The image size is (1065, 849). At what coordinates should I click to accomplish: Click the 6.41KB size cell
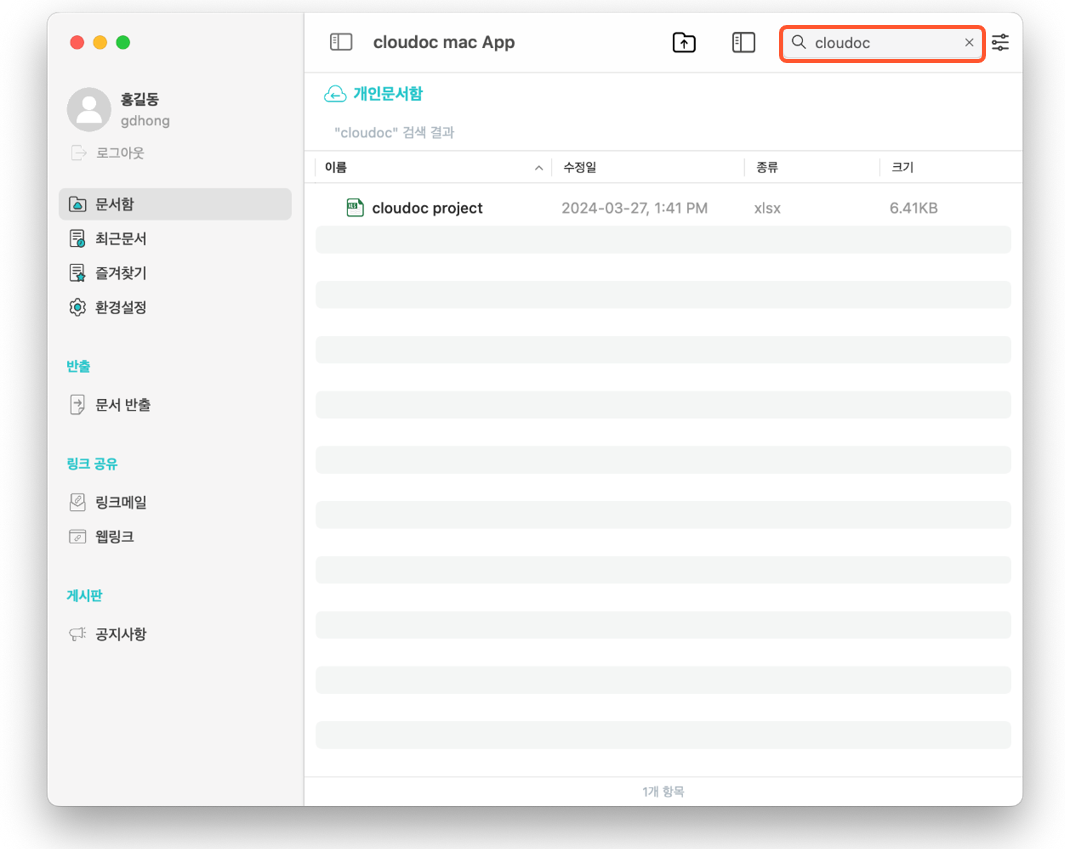(914, 208)
